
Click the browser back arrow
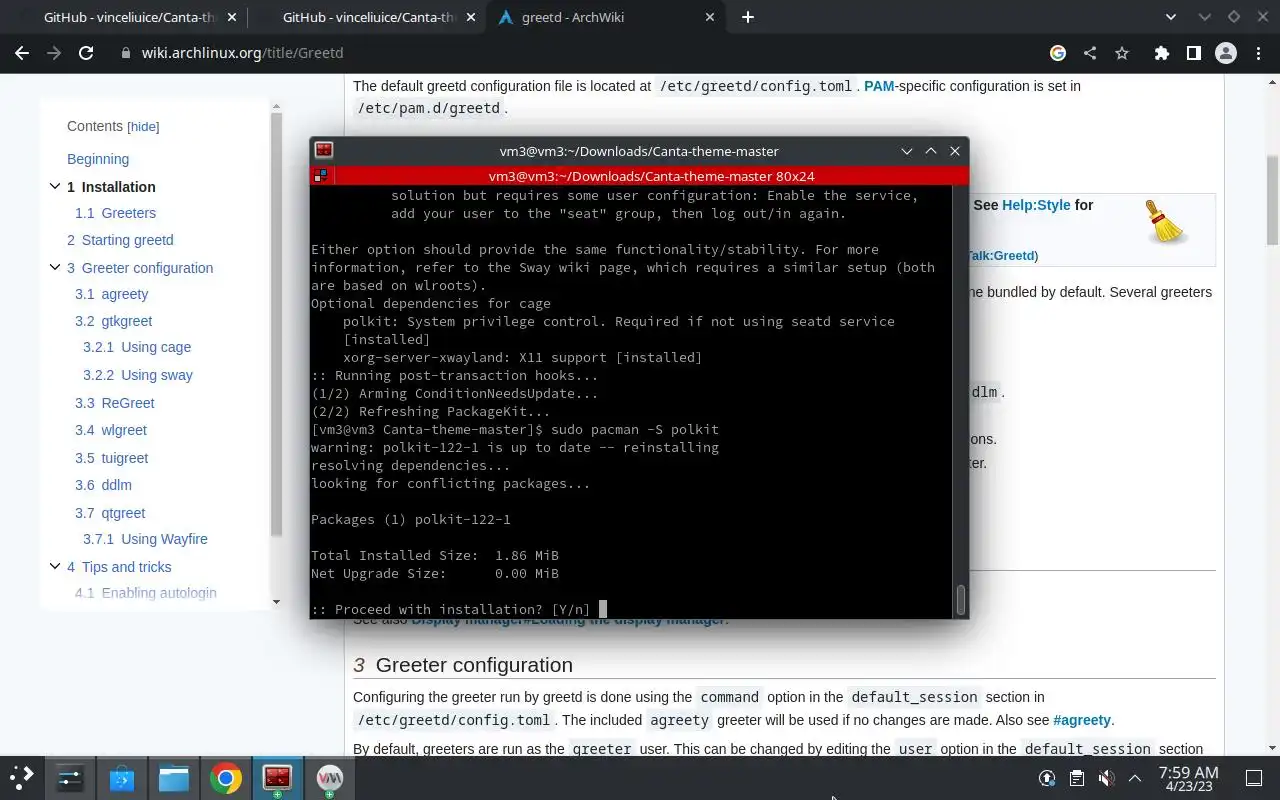click(22, 53)
